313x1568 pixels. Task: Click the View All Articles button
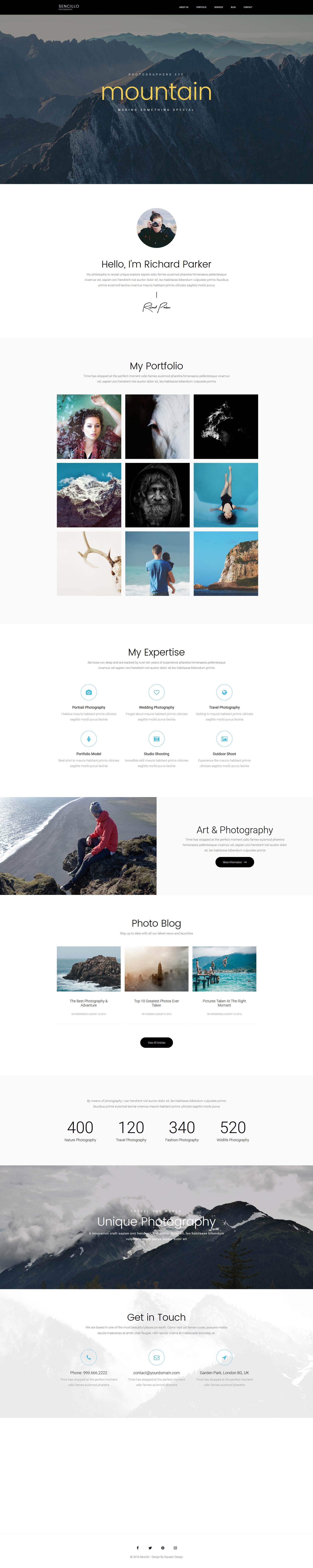point(156,1042)
